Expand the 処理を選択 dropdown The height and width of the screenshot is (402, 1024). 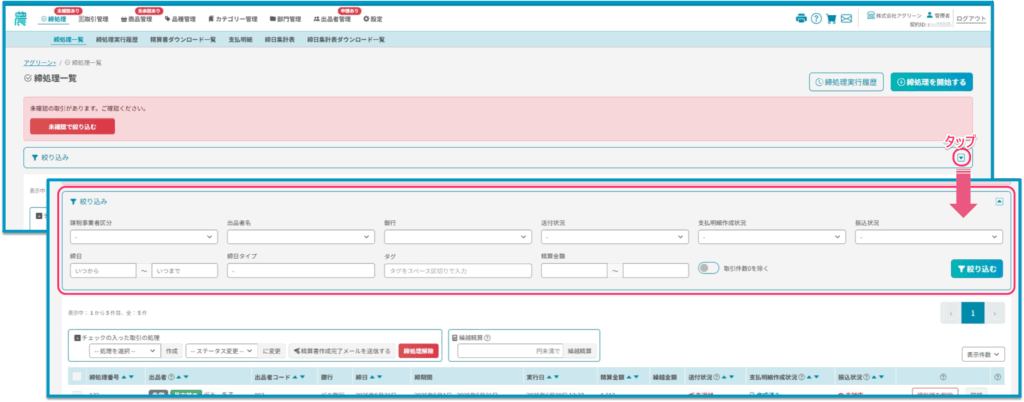tap(122, 351)
